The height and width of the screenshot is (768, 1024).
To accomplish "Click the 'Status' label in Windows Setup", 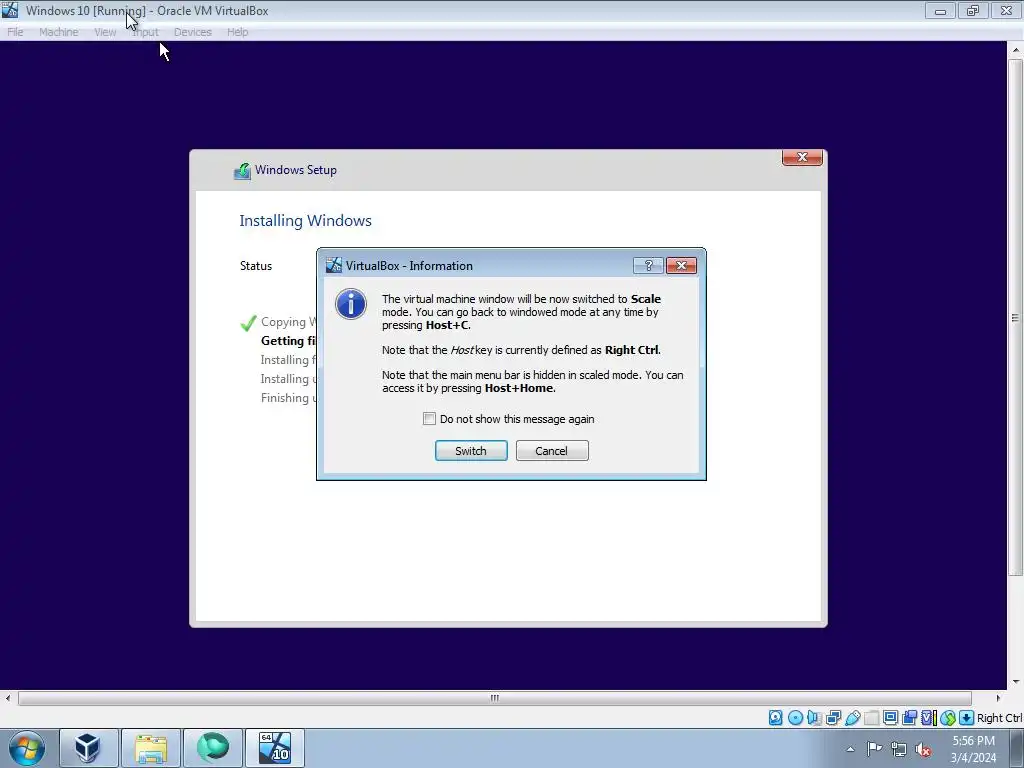I will 256,266.
